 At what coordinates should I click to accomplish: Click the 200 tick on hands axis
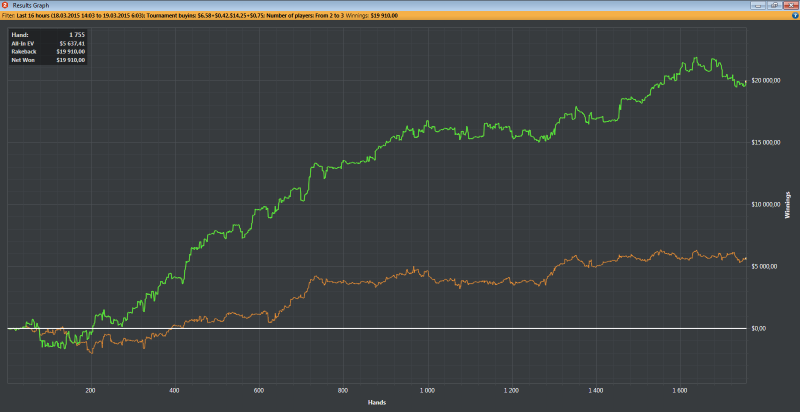click(x=91, y=391)
